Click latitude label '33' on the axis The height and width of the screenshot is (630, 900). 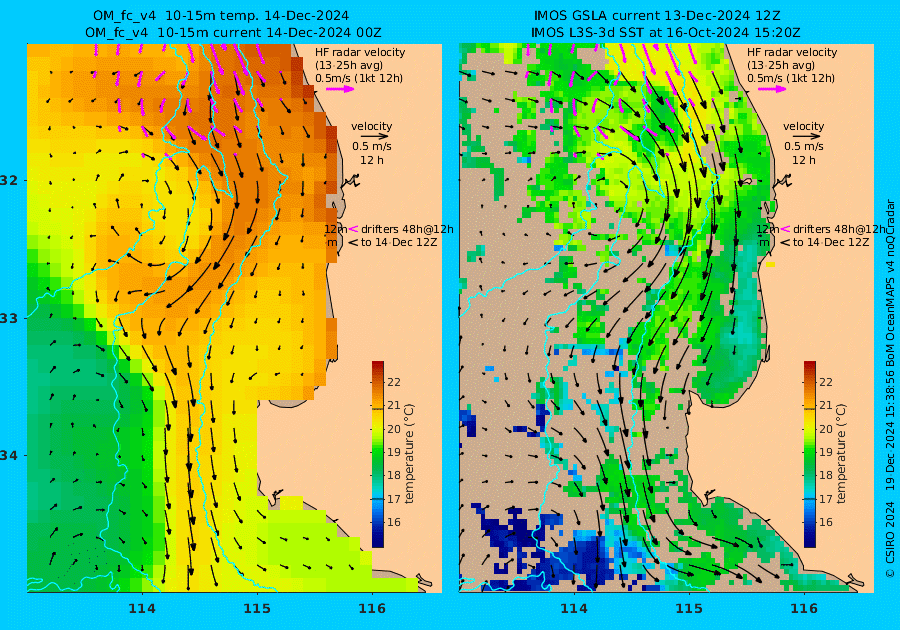pos(9,318)
